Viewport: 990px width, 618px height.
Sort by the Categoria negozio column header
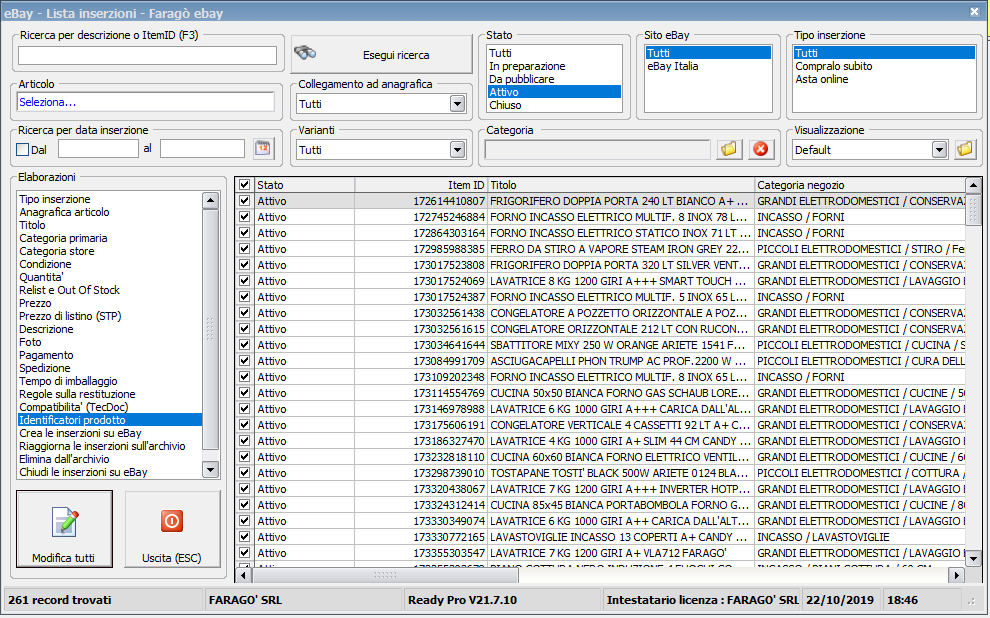coord(860,185)
